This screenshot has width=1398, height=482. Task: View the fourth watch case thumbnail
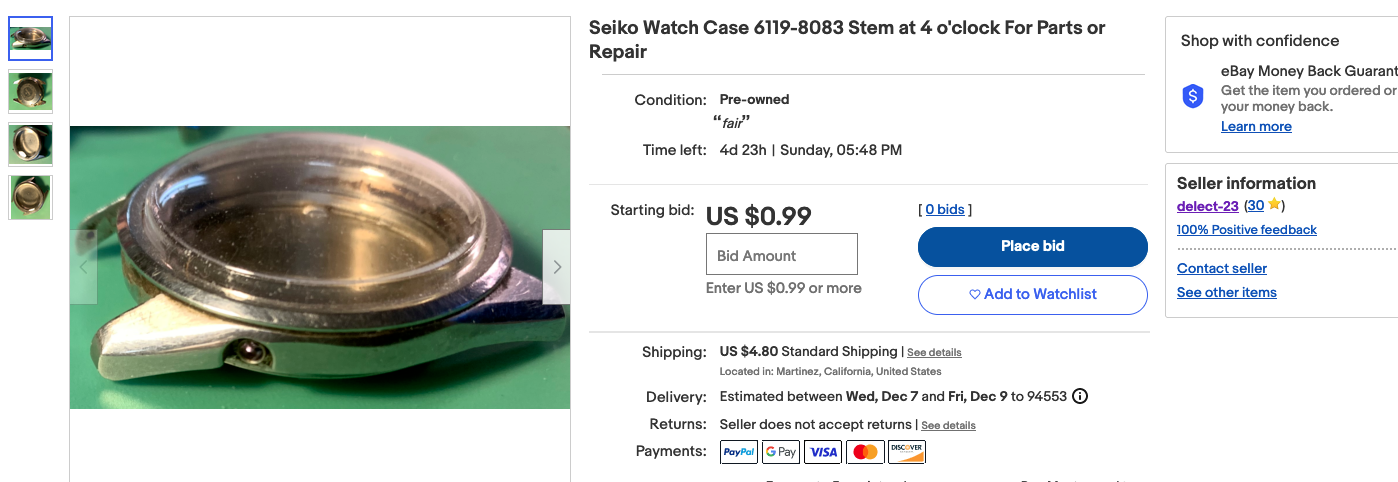pyautogui.click(x=30, y=197)
